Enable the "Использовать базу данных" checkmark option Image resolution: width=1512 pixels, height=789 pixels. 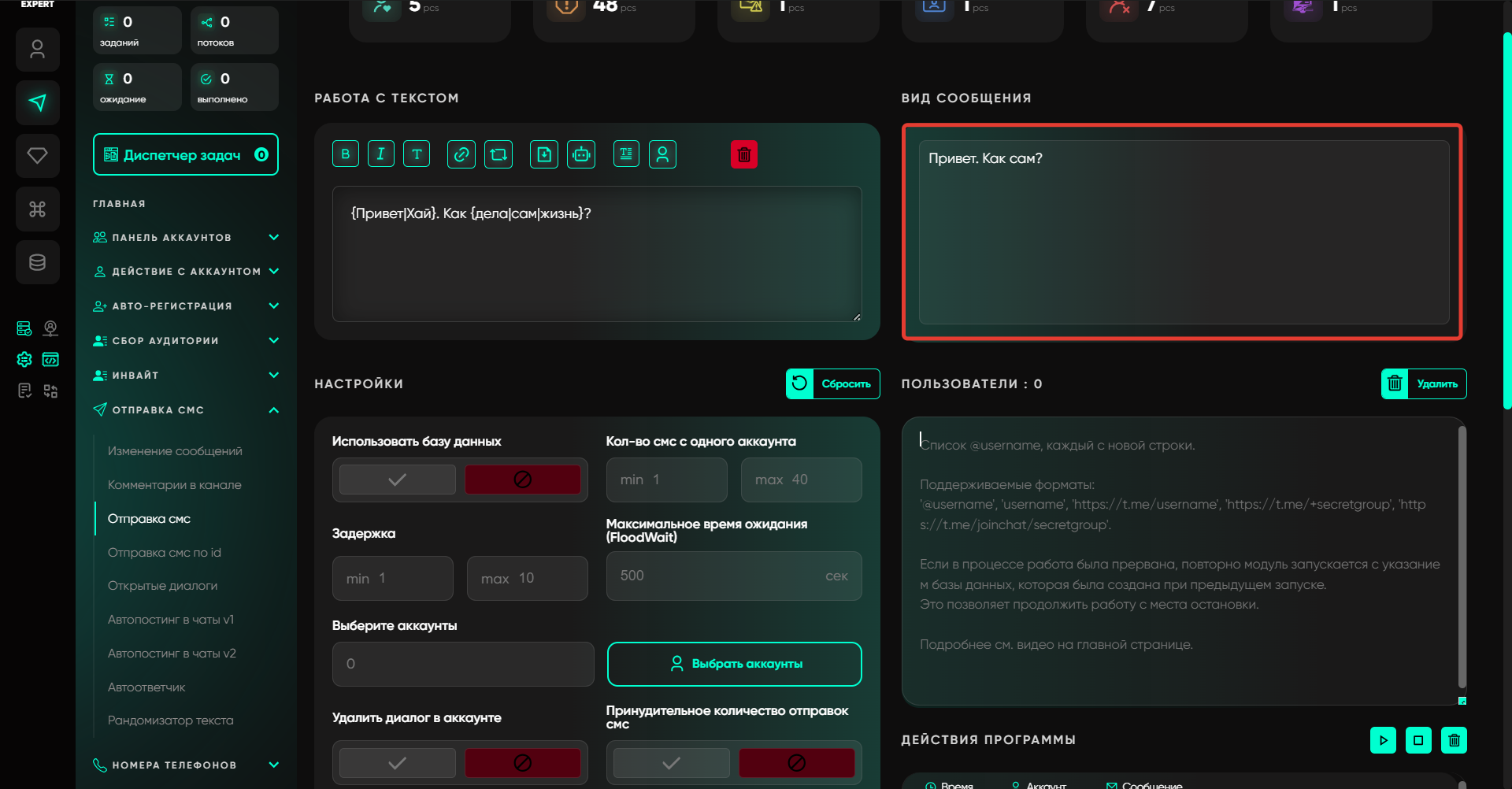point(398,480)
